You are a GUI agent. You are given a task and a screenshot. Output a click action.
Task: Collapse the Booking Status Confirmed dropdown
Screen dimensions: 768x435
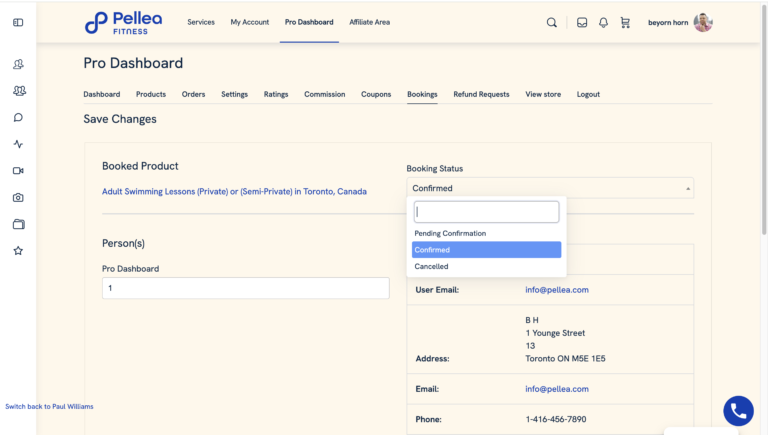click(x=550, y=188)
